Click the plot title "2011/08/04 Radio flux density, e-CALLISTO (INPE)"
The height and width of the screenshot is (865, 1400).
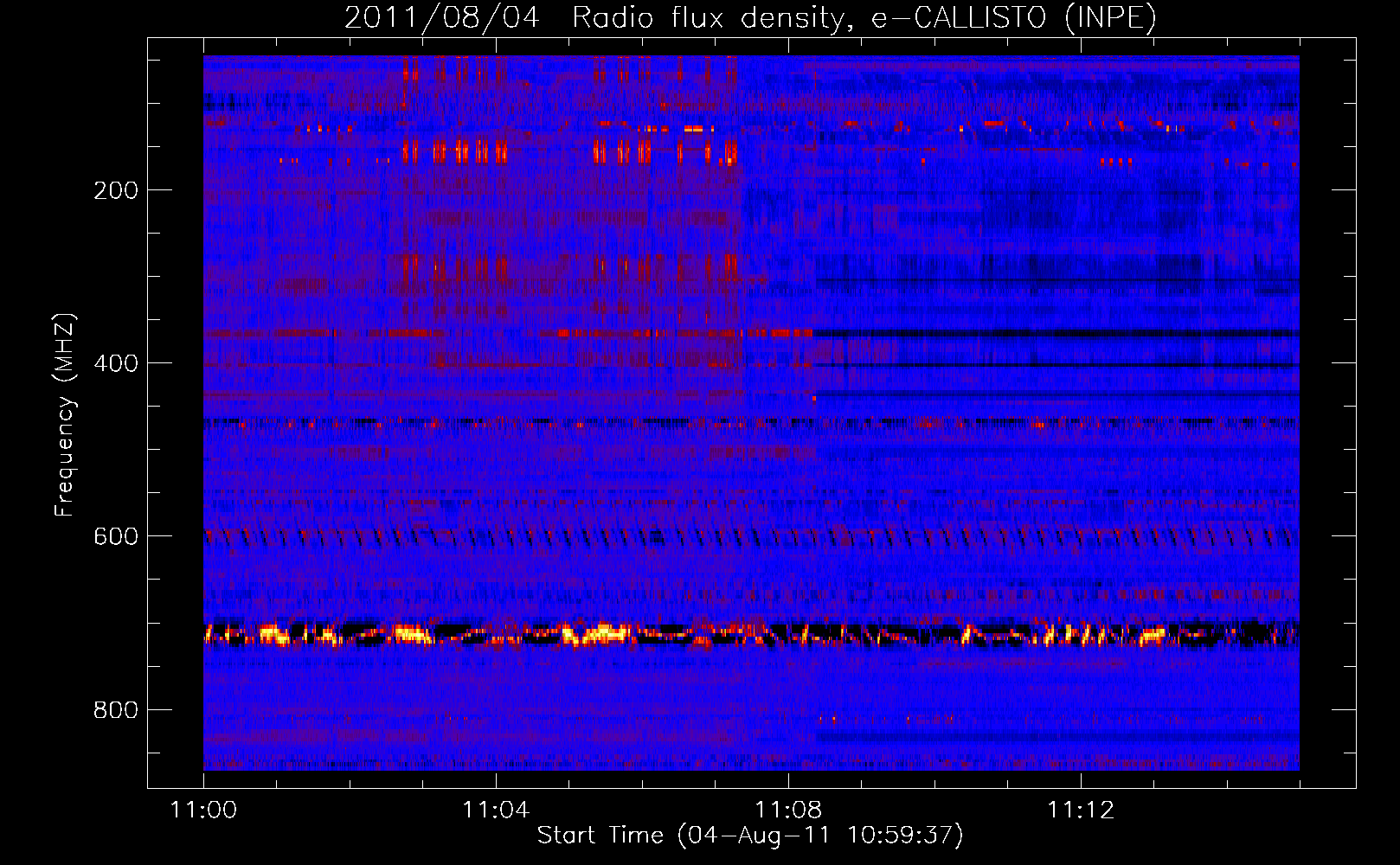(x=750, y=17)
